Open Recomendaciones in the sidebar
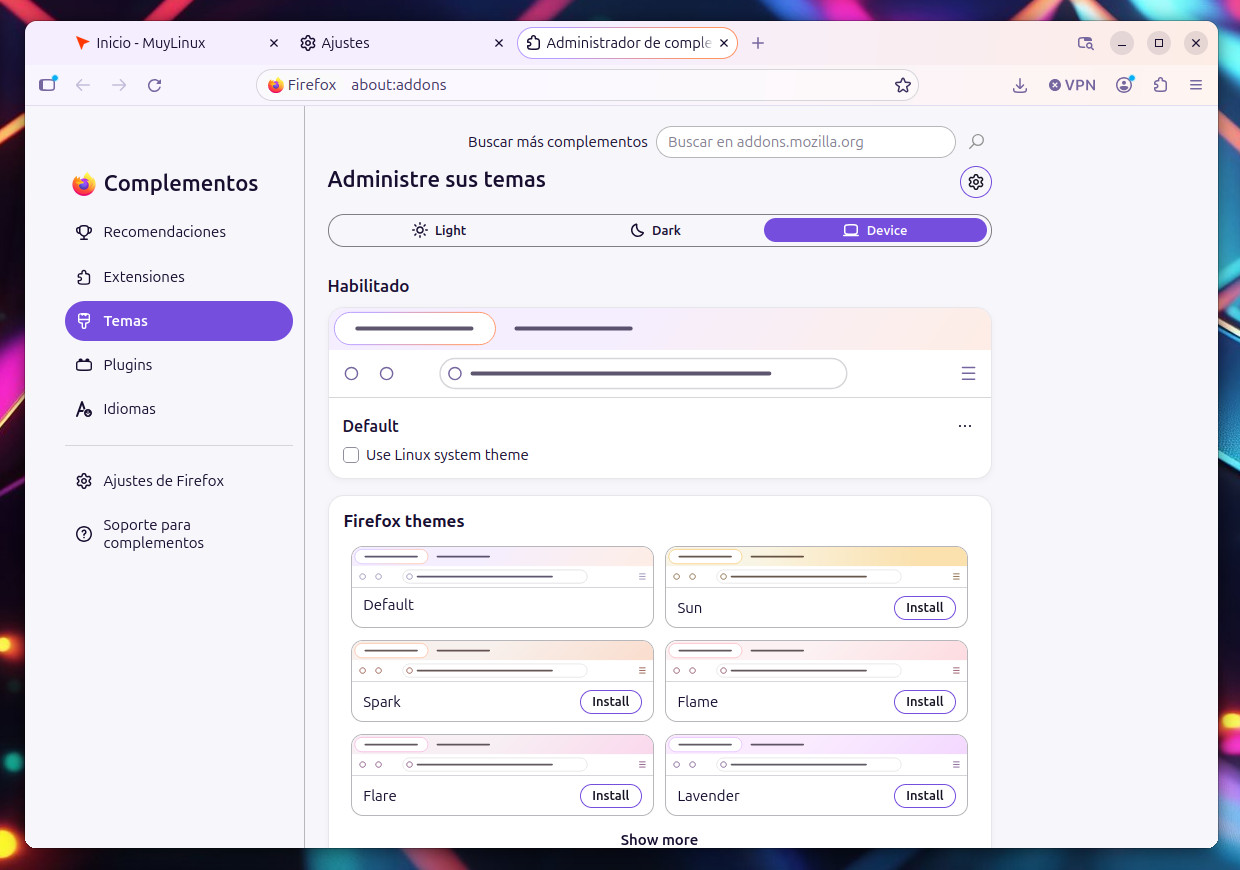Screen dimensions: 1240x870 coord(179,232)
